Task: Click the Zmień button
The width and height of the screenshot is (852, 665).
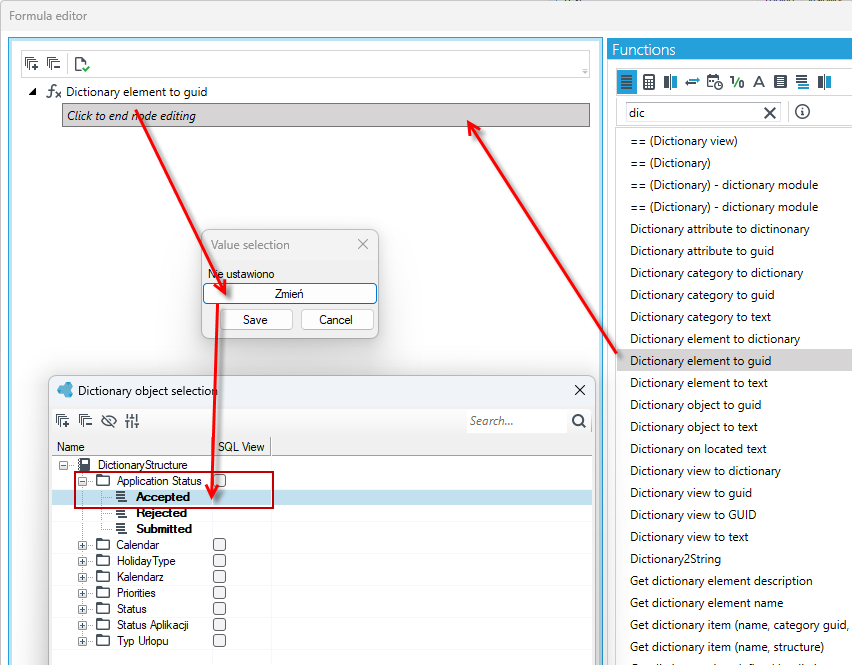Action: pos(290,294)
